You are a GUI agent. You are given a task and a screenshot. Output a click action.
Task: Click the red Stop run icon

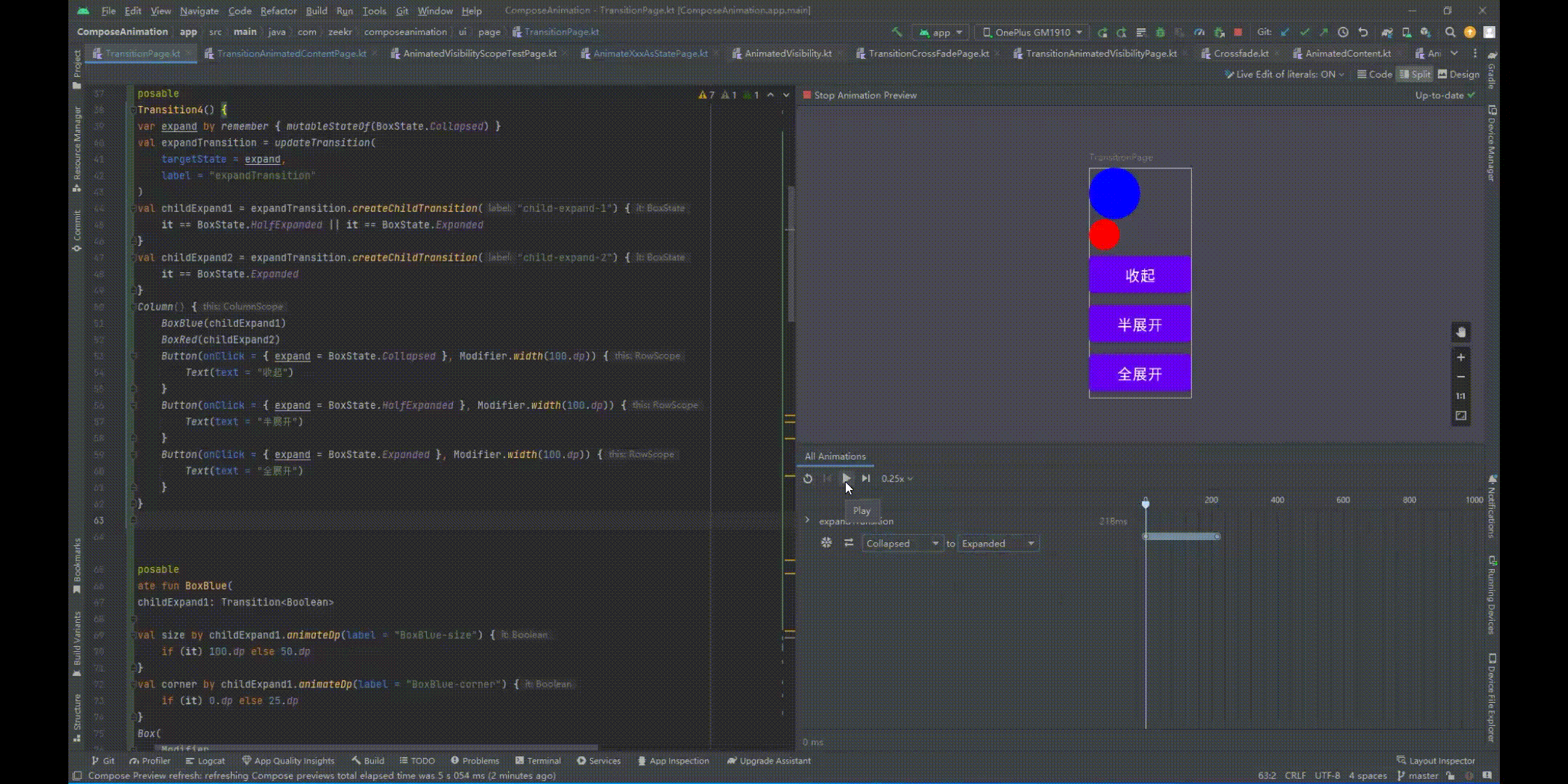pos(1238,32)
